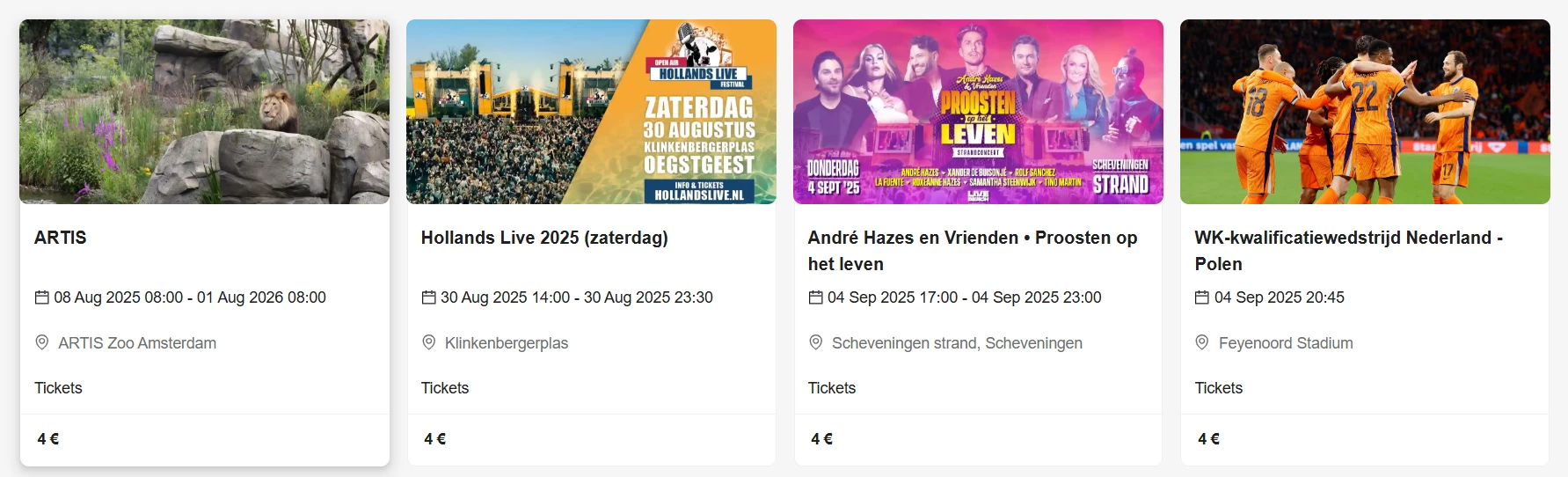Click calendar icon on Hollands Live card
The height and width of the screenshot is (477, 1568).
tap(428, 297)
